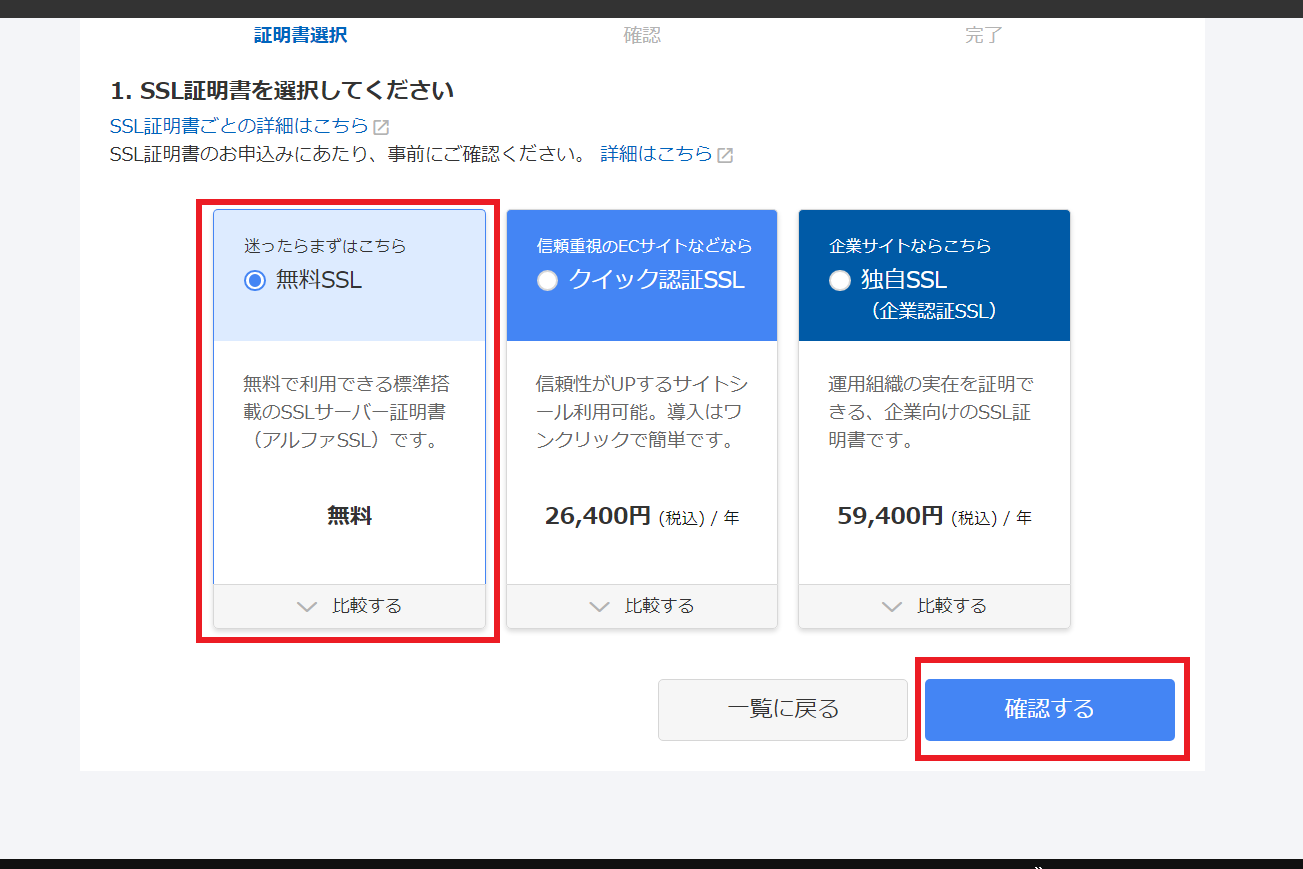Click external-link icon after 詳細はこちら

coord(725,155)
